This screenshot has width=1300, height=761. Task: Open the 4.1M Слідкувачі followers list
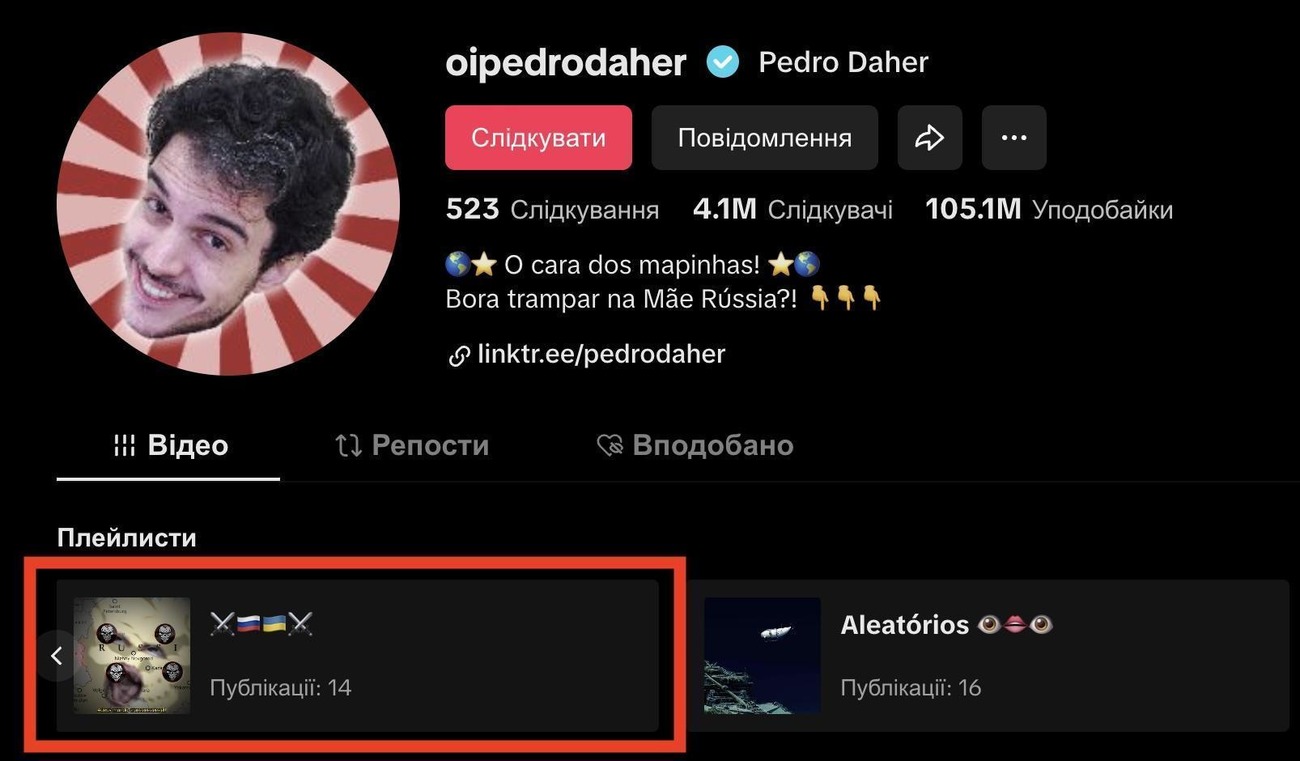click(793, 210)
